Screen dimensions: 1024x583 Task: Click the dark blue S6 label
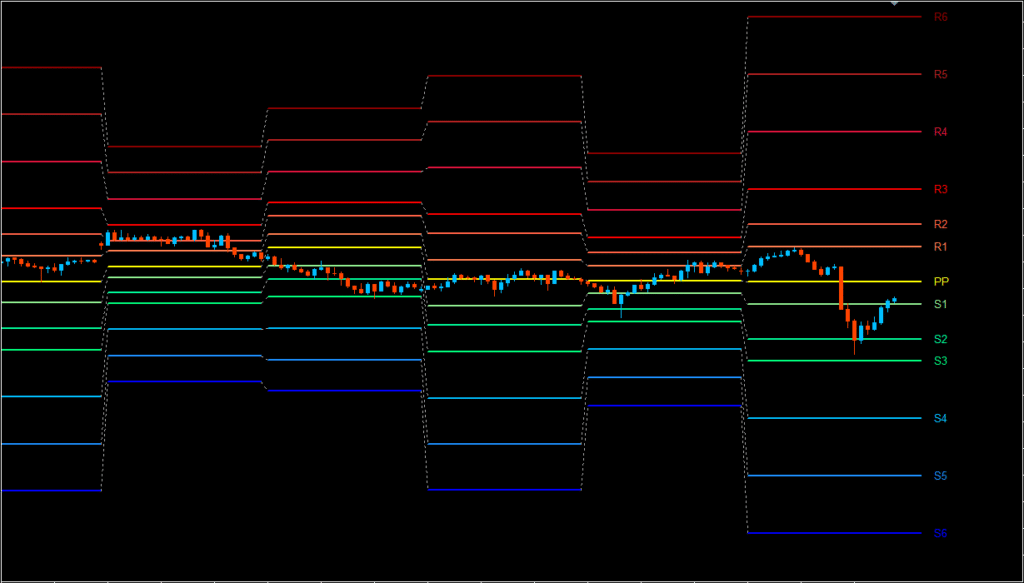point(940,533)
